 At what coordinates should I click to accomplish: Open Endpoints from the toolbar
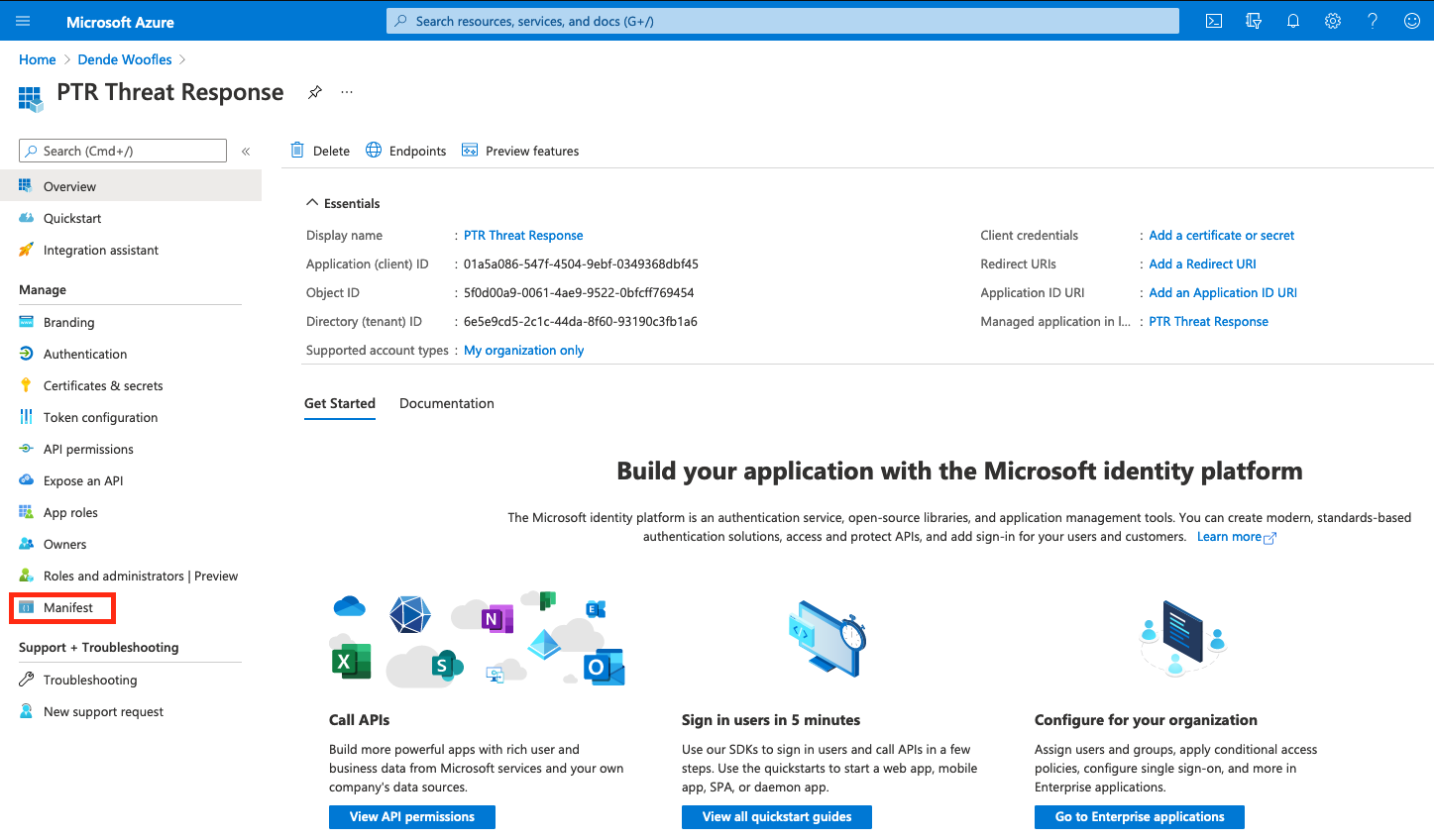pyautogui.click(x=406, y=151)
